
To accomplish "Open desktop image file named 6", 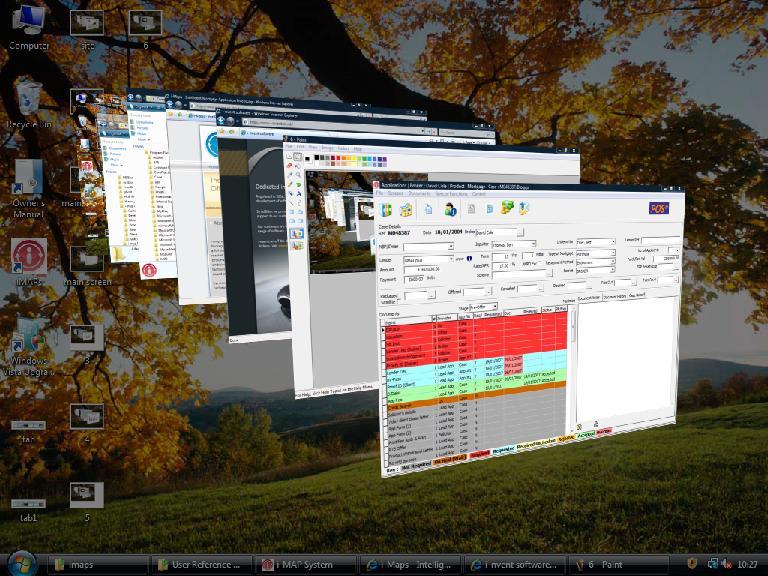I will (x=145, y=29).
